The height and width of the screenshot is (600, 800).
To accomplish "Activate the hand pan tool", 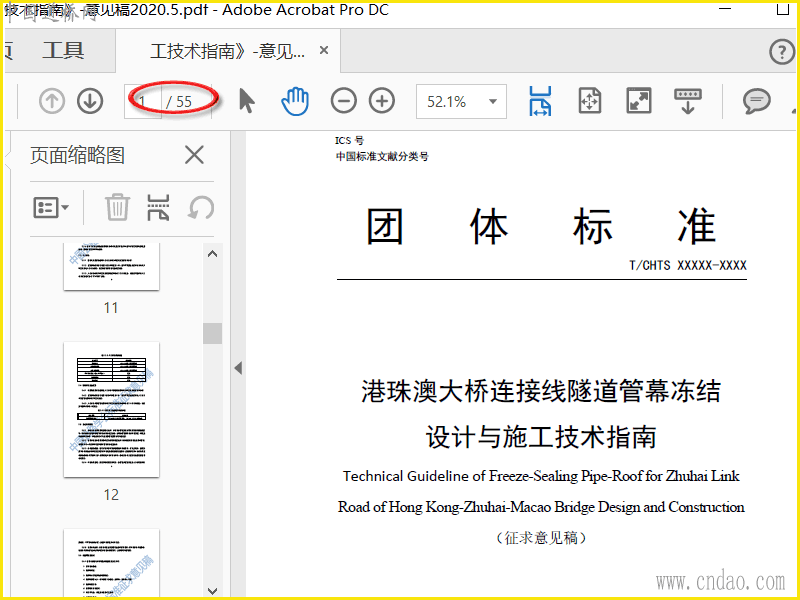I will tap(295, 101).
